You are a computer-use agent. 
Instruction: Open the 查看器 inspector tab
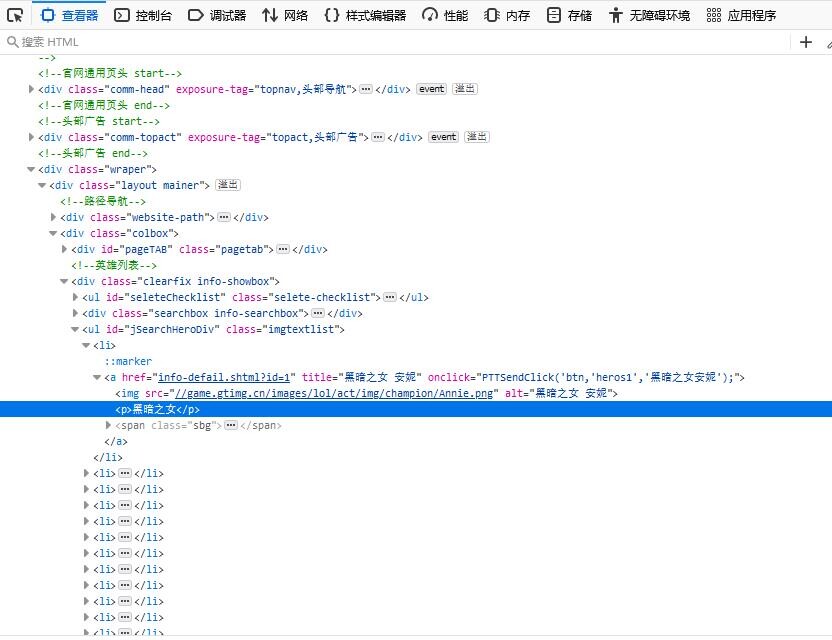(x=69, y=15)
